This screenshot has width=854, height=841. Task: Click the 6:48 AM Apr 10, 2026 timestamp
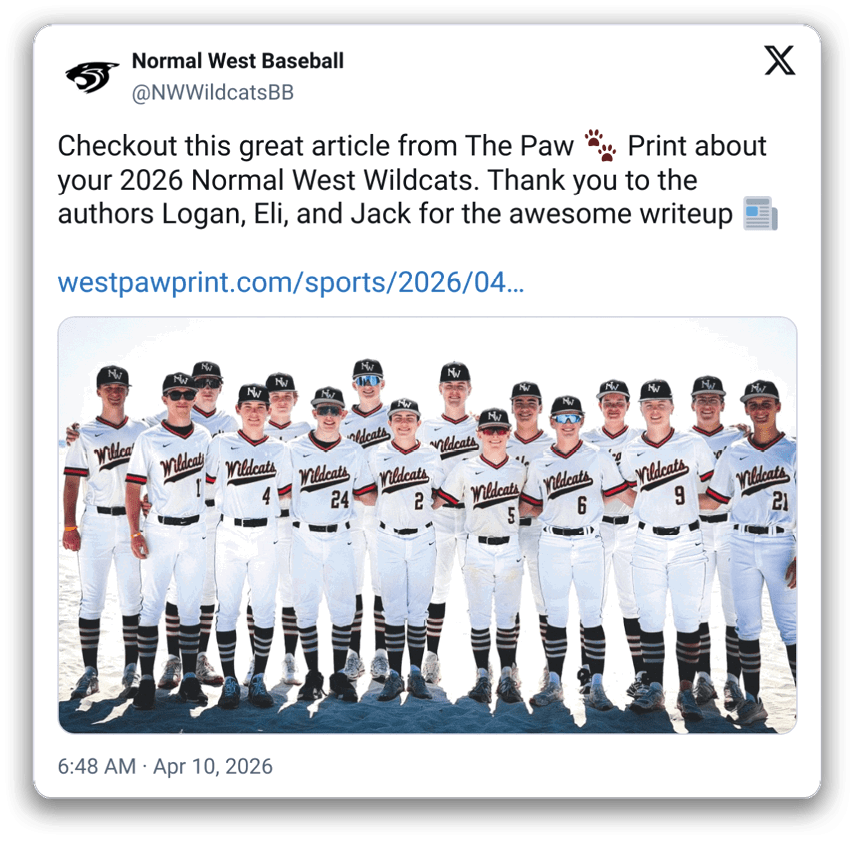(165, 766)
